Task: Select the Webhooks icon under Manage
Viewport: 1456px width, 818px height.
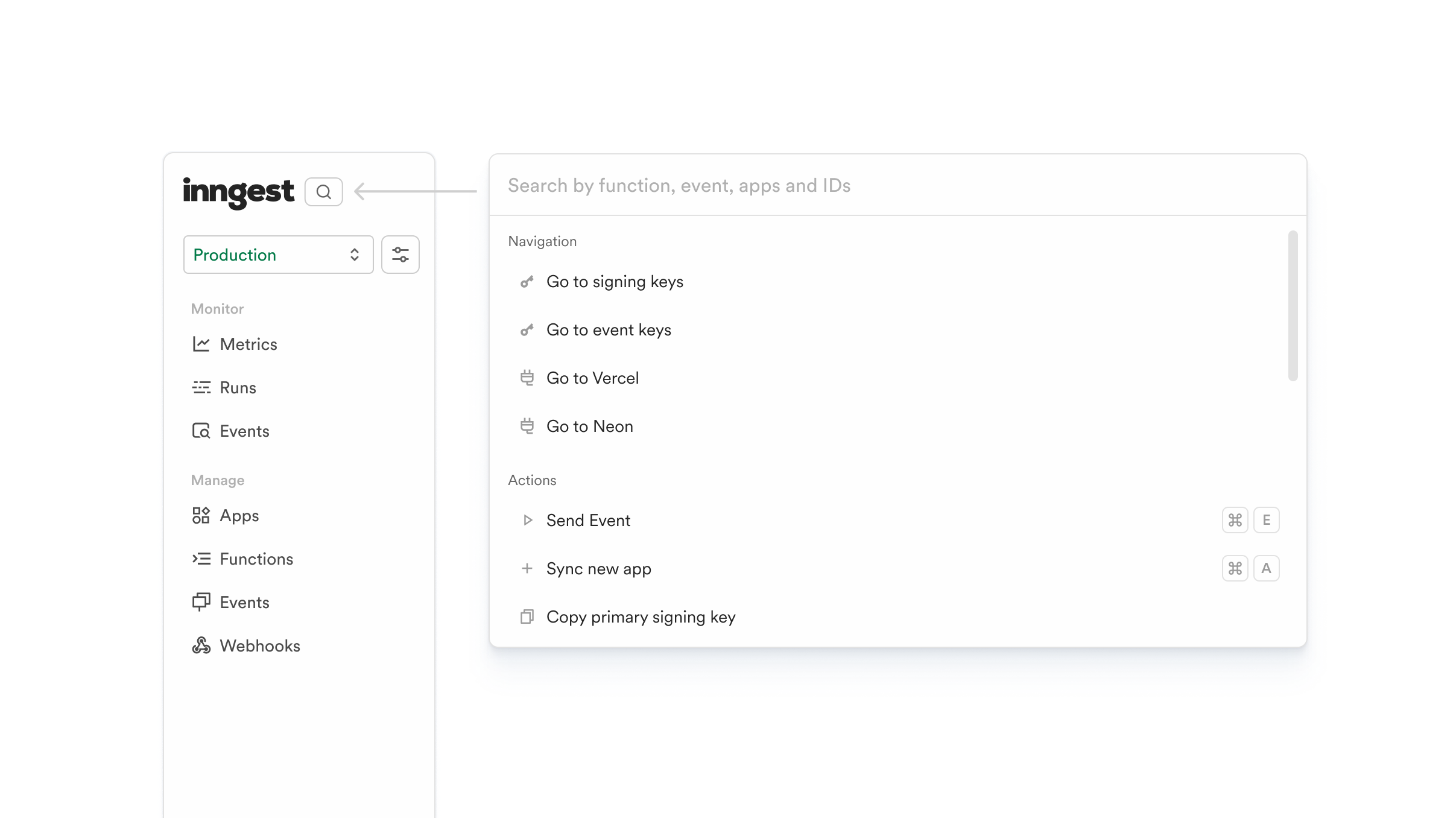Action: click(x=201, y=645)
